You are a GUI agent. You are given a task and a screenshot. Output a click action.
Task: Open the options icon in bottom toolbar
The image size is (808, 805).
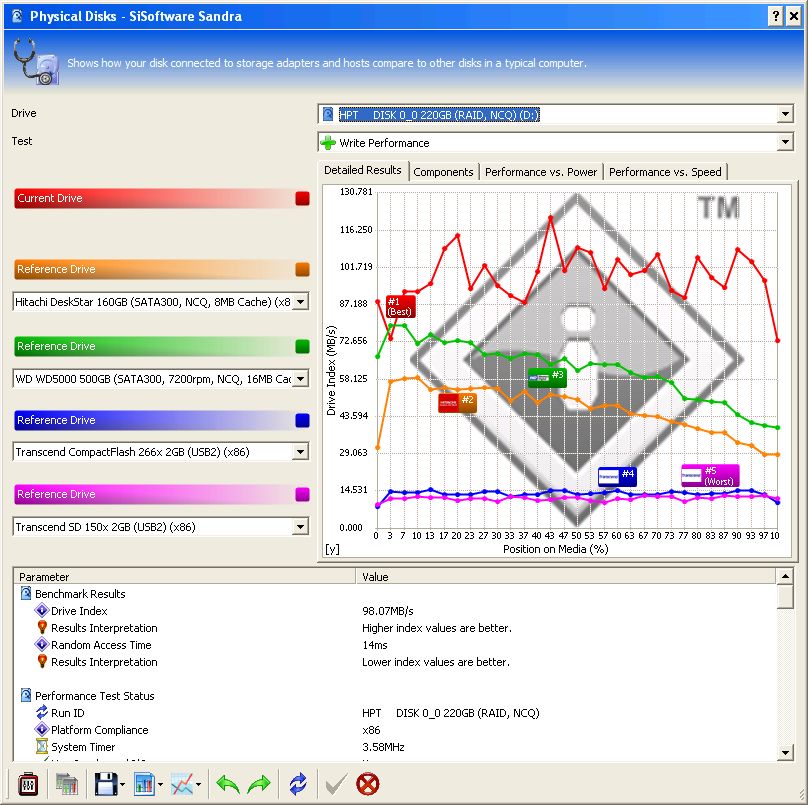pyautogui.click(x=28, y=784)
